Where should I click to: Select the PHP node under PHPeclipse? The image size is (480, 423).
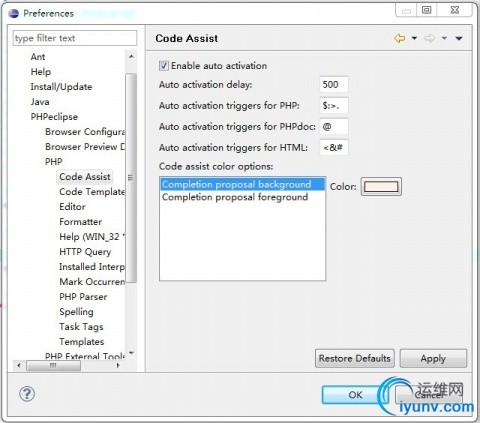[53, 162]
